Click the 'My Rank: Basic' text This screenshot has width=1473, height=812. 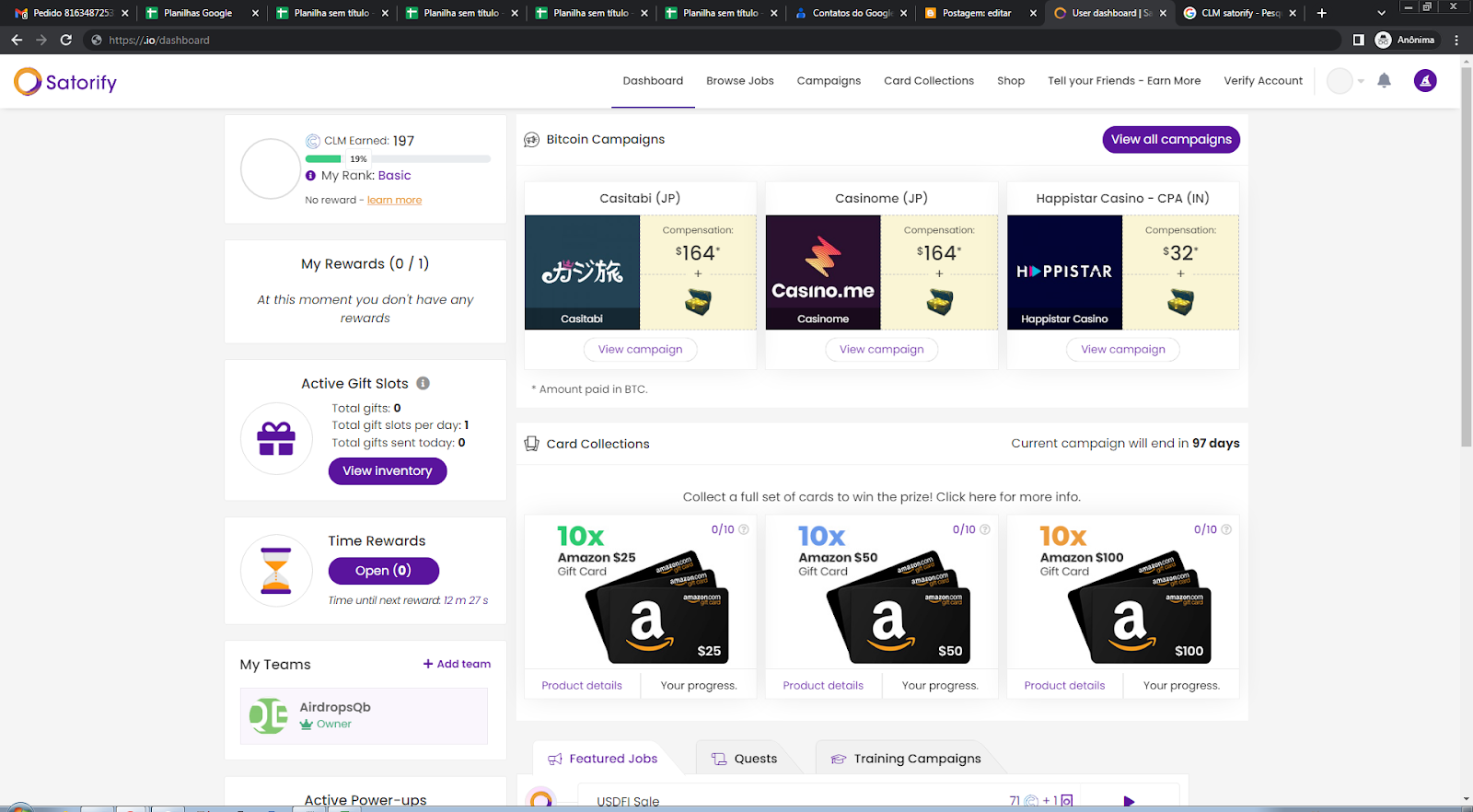pos(365,176)
